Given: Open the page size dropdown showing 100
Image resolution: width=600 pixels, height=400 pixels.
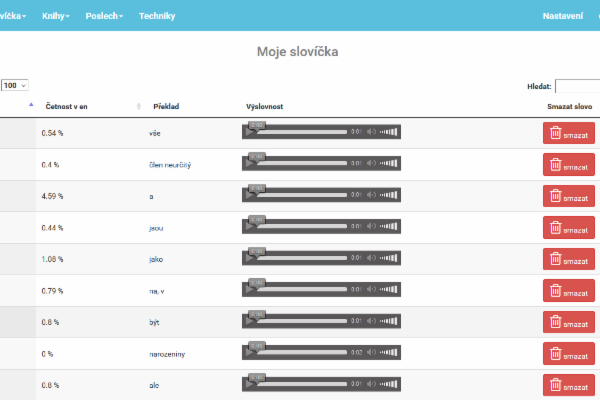Looking at the screenshot, I should [x=15, y=86].
